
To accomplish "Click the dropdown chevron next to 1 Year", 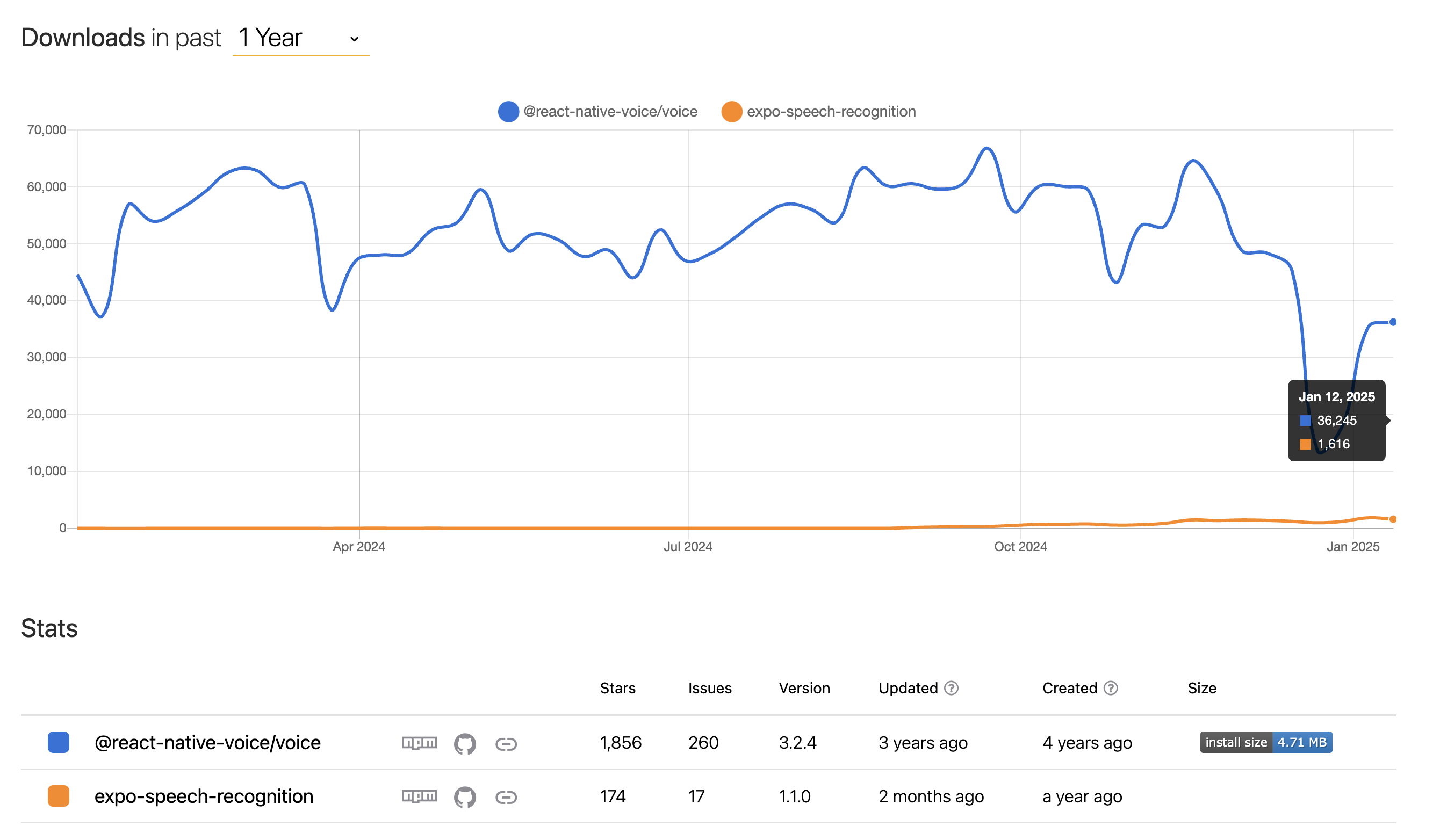I will pos(354,39).
